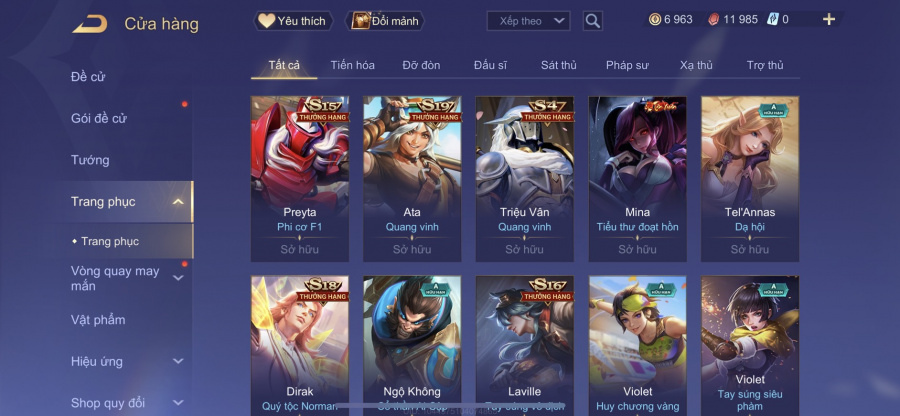
Task: Choose the Mina Tiểu thư đoạt hồn skin
Action: pos(637,179)
